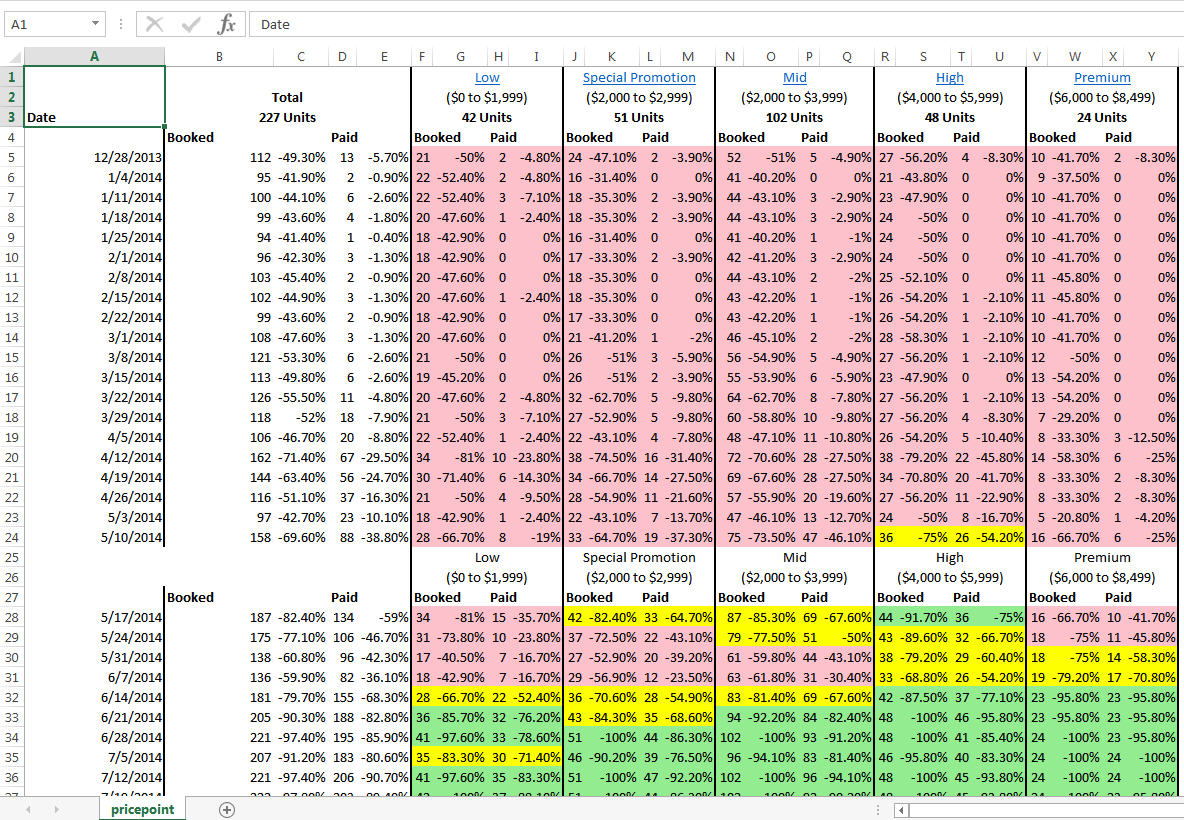Click the "Mid" hyperlink
The image size is (1184, 820).
pos(795,77)
